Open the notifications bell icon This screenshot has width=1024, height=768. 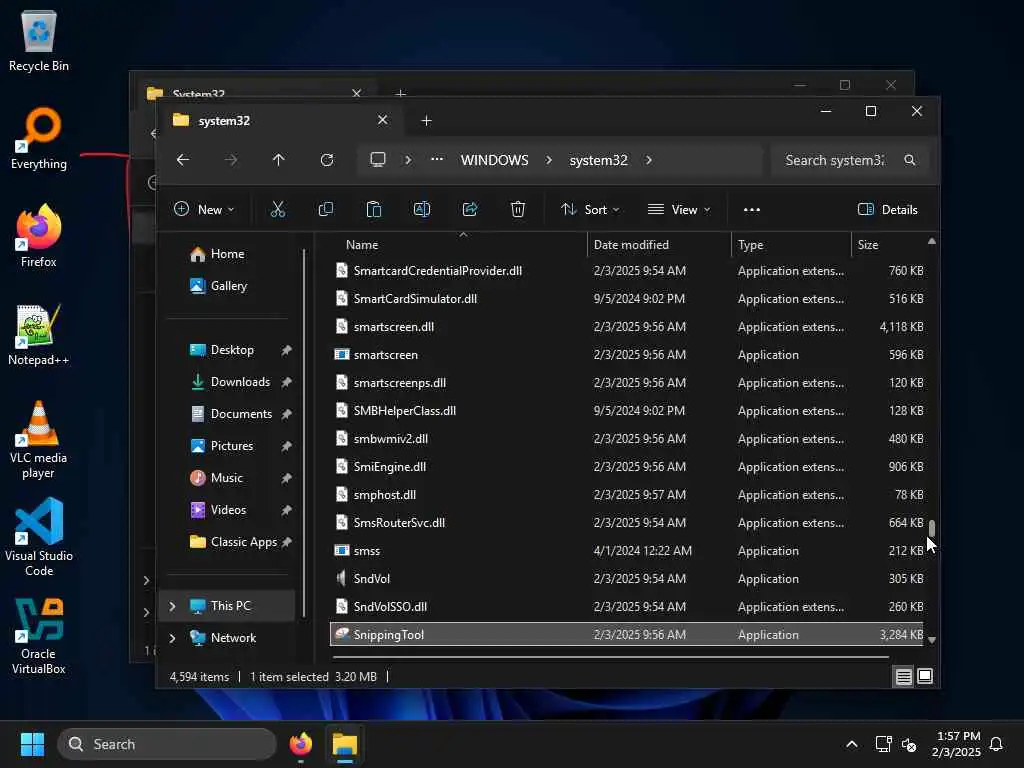(996, 744)
